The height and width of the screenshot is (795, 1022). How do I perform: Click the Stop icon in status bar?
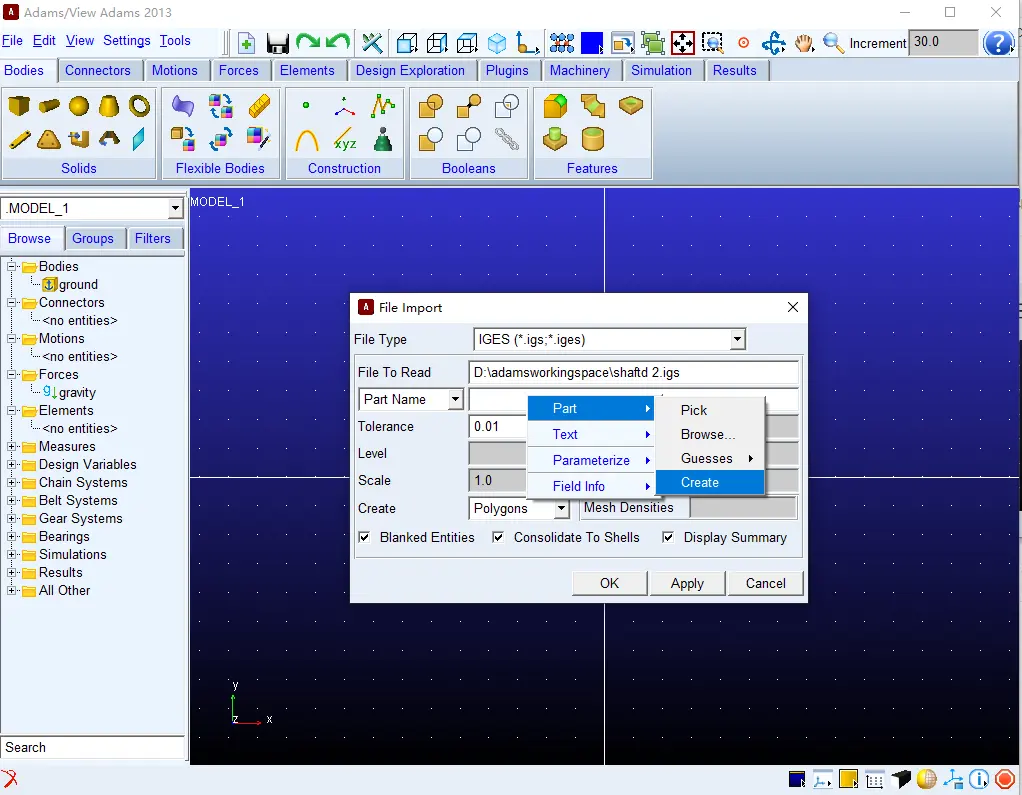coord(1004,779)
